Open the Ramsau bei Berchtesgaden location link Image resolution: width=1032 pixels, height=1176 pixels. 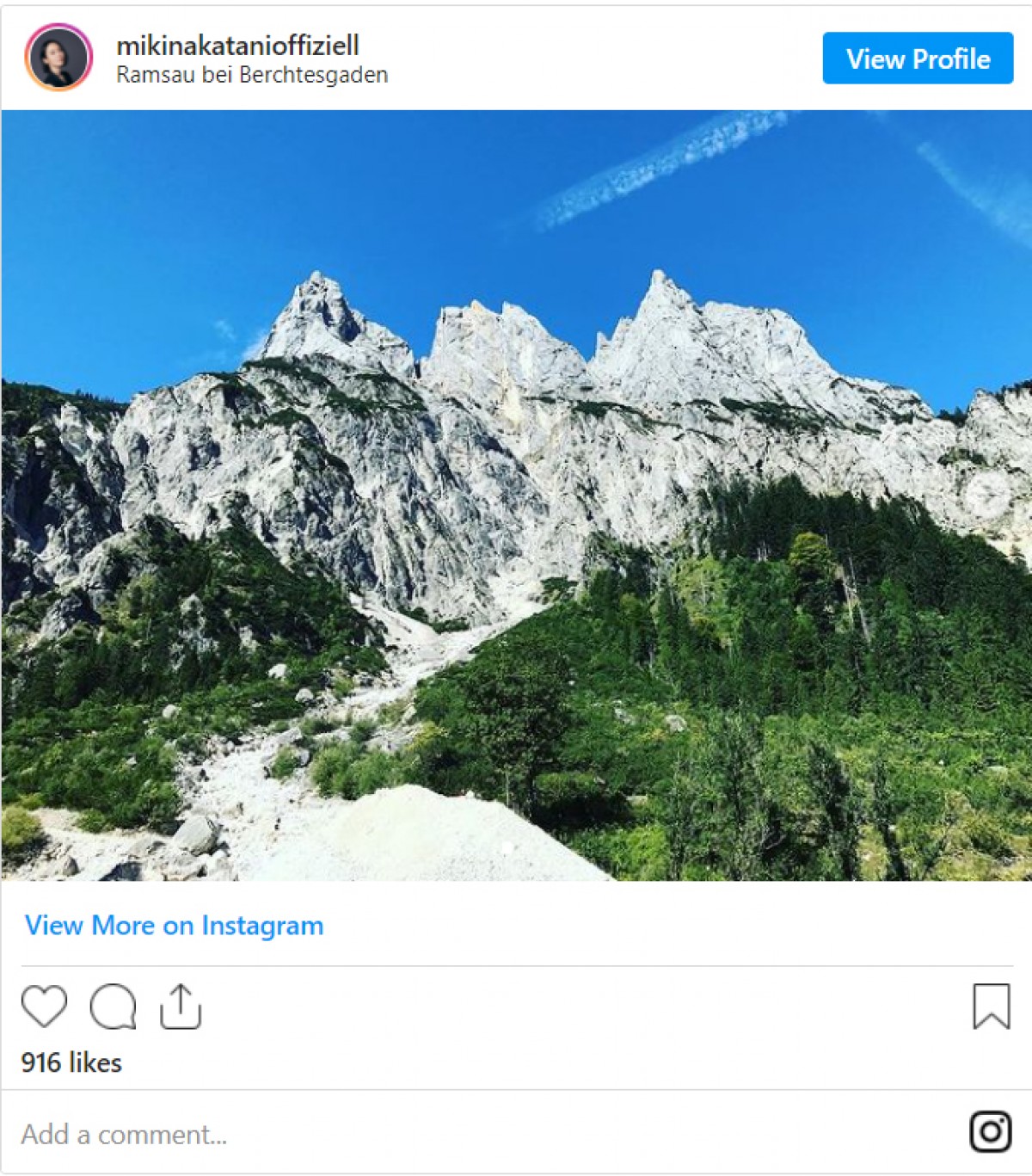[x=252, y=76]
